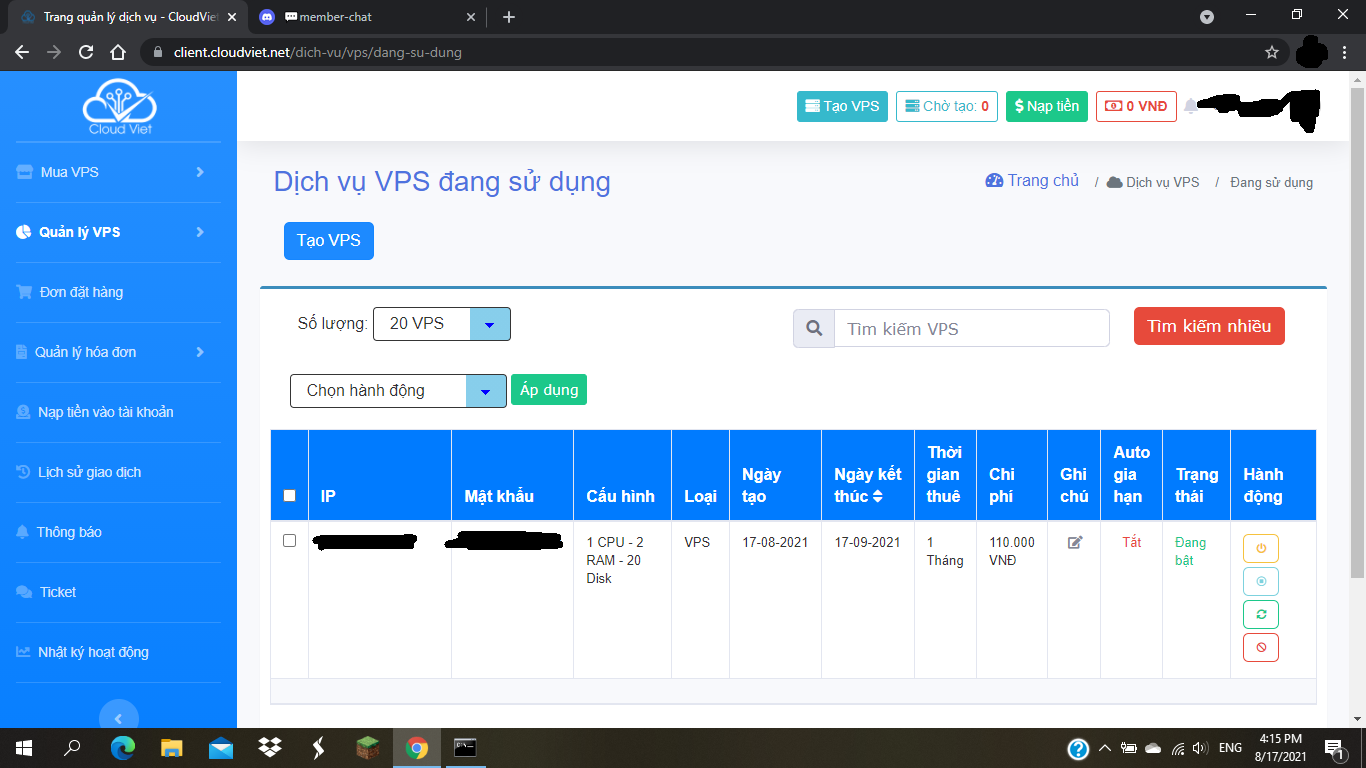
Task: Click into the Tìm kiếm VPS search field
Action: click(972, 328)
